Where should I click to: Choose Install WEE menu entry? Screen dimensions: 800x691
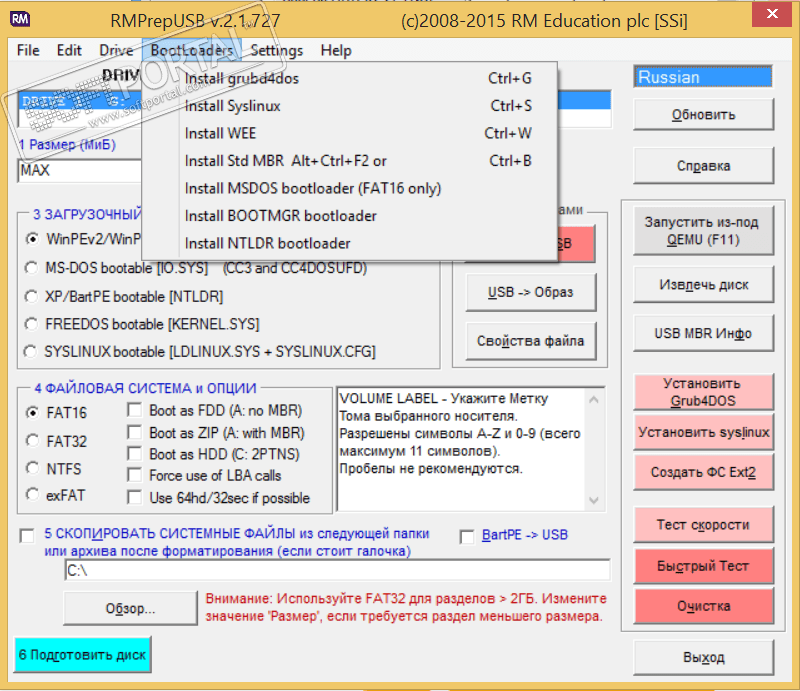pyautogui.click(x=349, y=134)
